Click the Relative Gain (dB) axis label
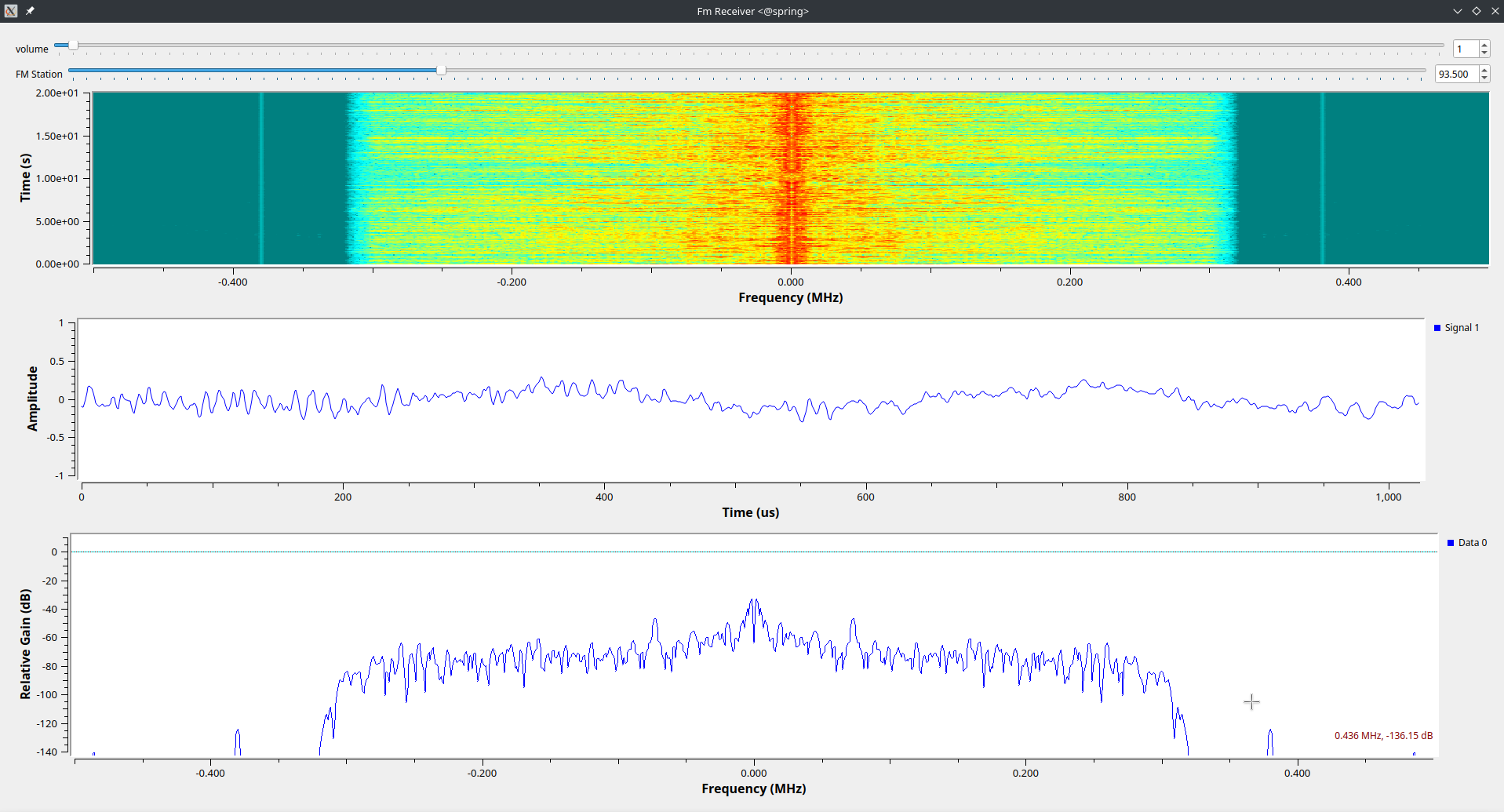The image size is (1504, 812). click(26, 644)
